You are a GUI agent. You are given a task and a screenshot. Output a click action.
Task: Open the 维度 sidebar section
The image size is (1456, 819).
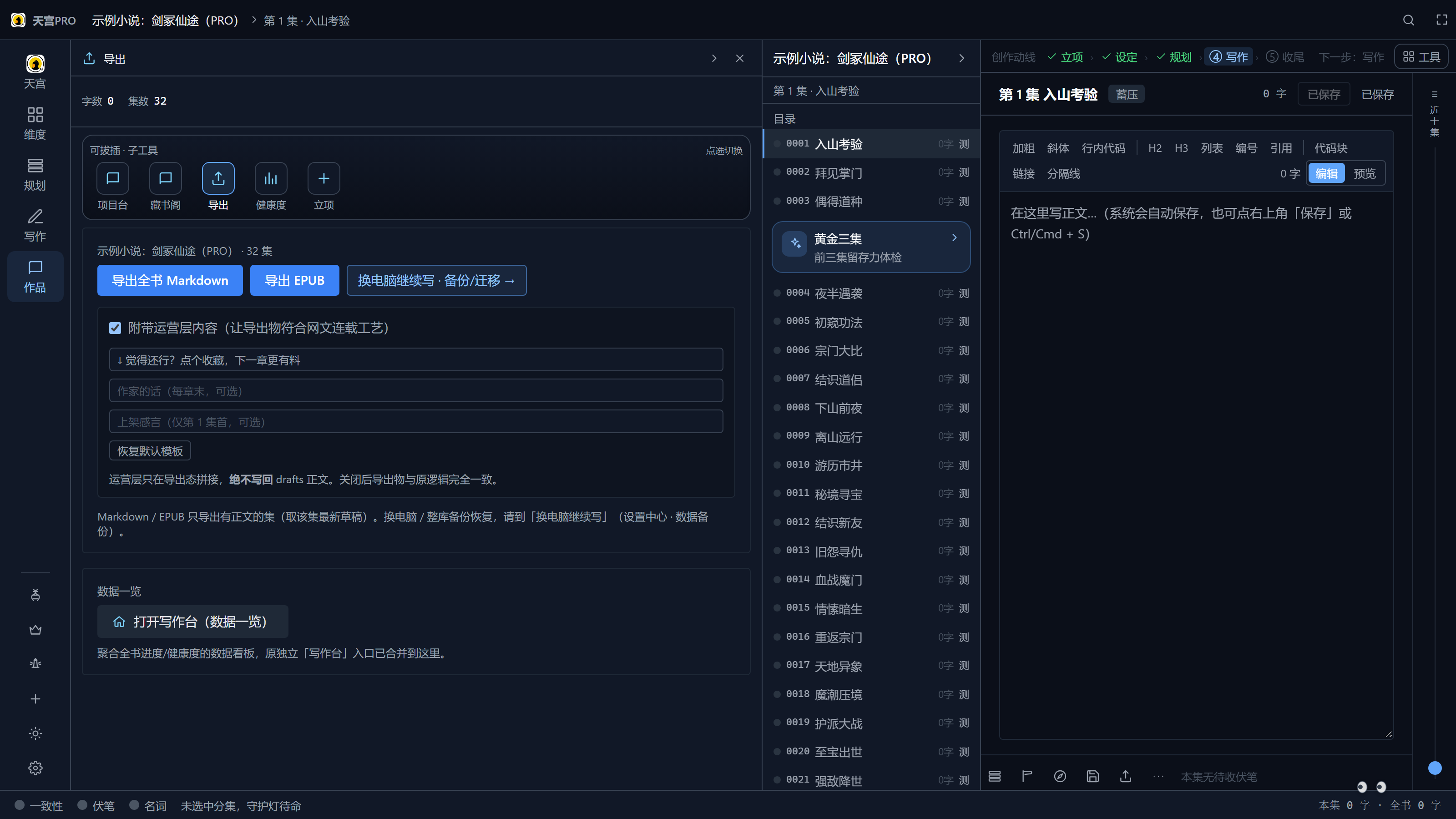35,123
